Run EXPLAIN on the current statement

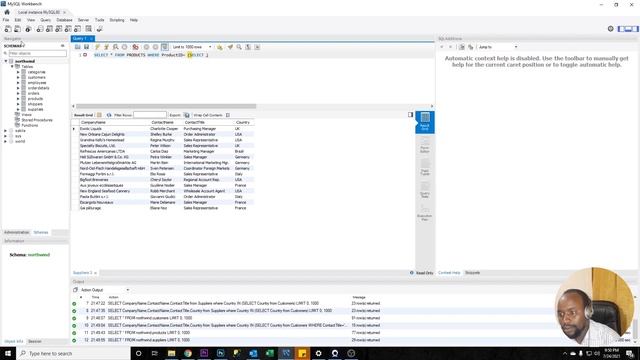(x=116, y=47)
